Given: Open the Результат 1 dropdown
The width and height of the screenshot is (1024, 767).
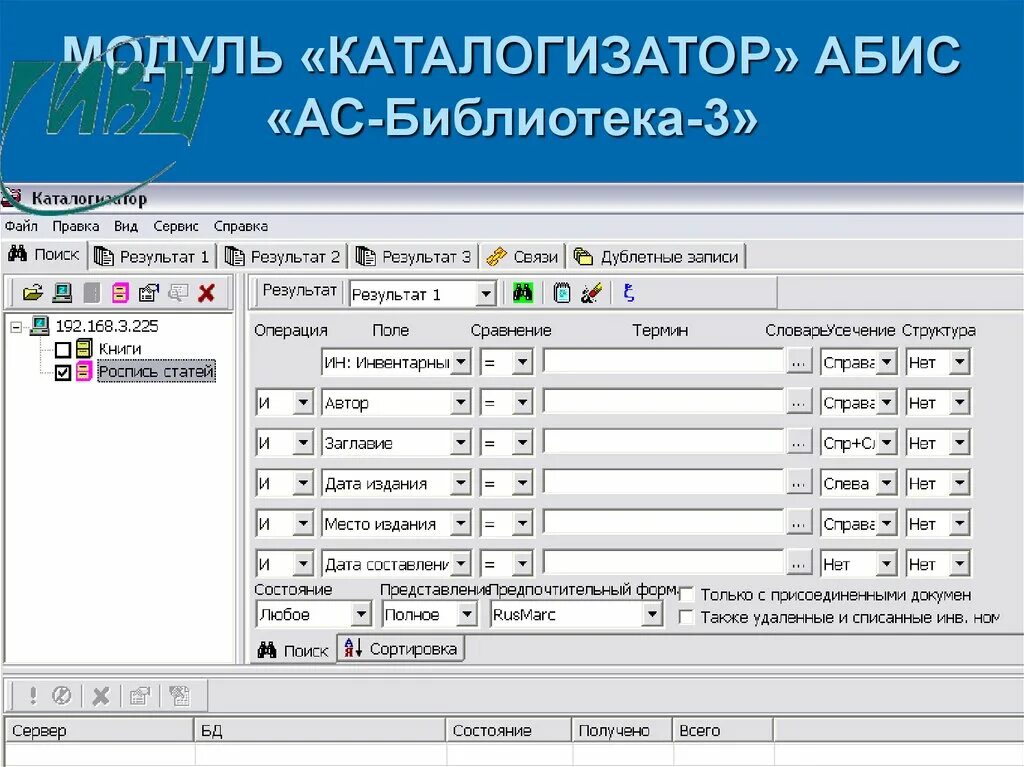Looking at the screenshot, I should tap(485, 295).
